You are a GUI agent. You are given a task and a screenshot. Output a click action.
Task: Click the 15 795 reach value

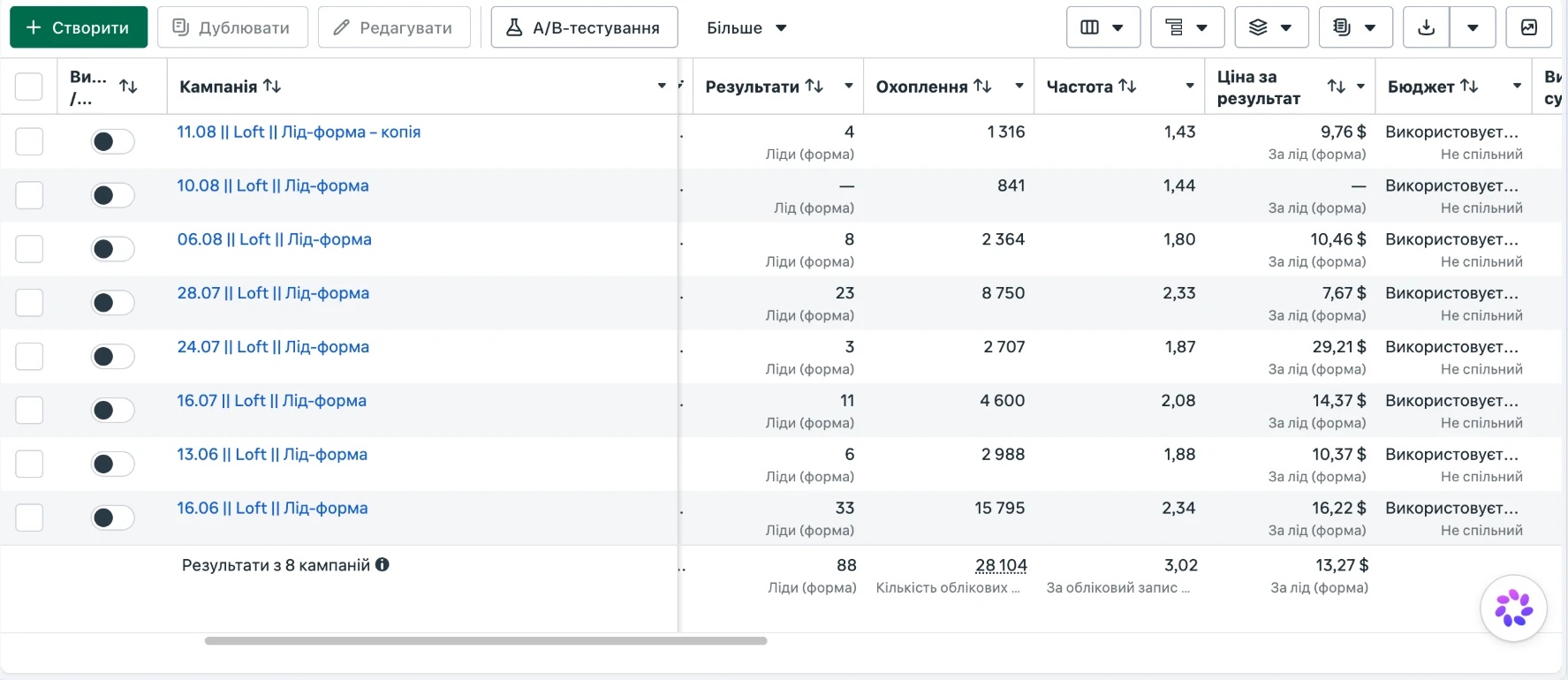click(x=1000, y=509)
